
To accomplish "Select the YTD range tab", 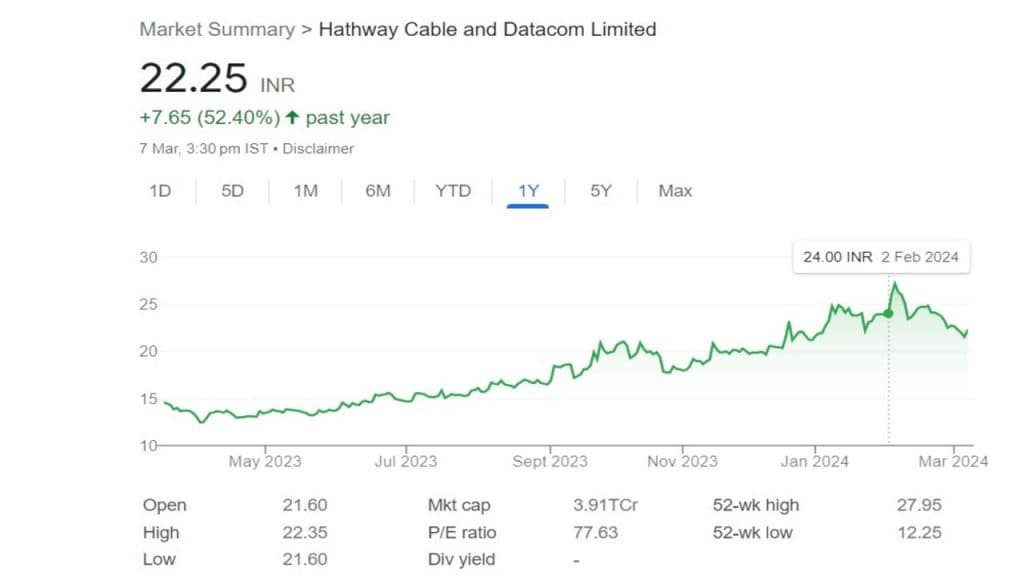I will point(453,191).
